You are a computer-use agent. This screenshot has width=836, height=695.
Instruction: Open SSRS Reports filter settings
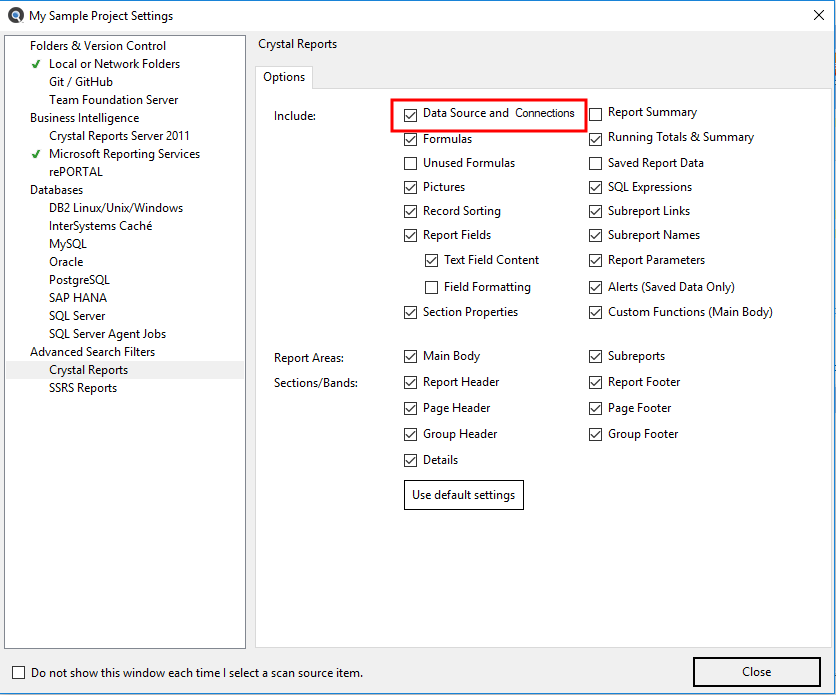point(83,388)
